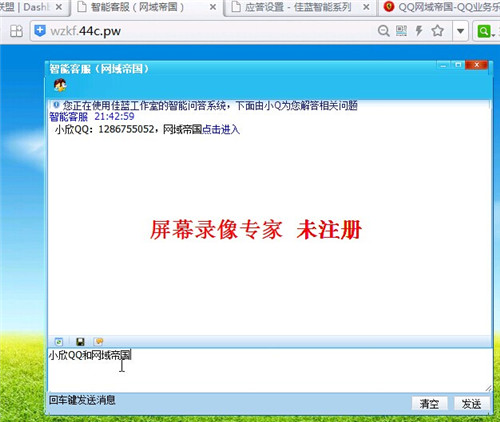500x422 pixels.
Task: Click the grid apps icon left of address bar
Action: 16,31
